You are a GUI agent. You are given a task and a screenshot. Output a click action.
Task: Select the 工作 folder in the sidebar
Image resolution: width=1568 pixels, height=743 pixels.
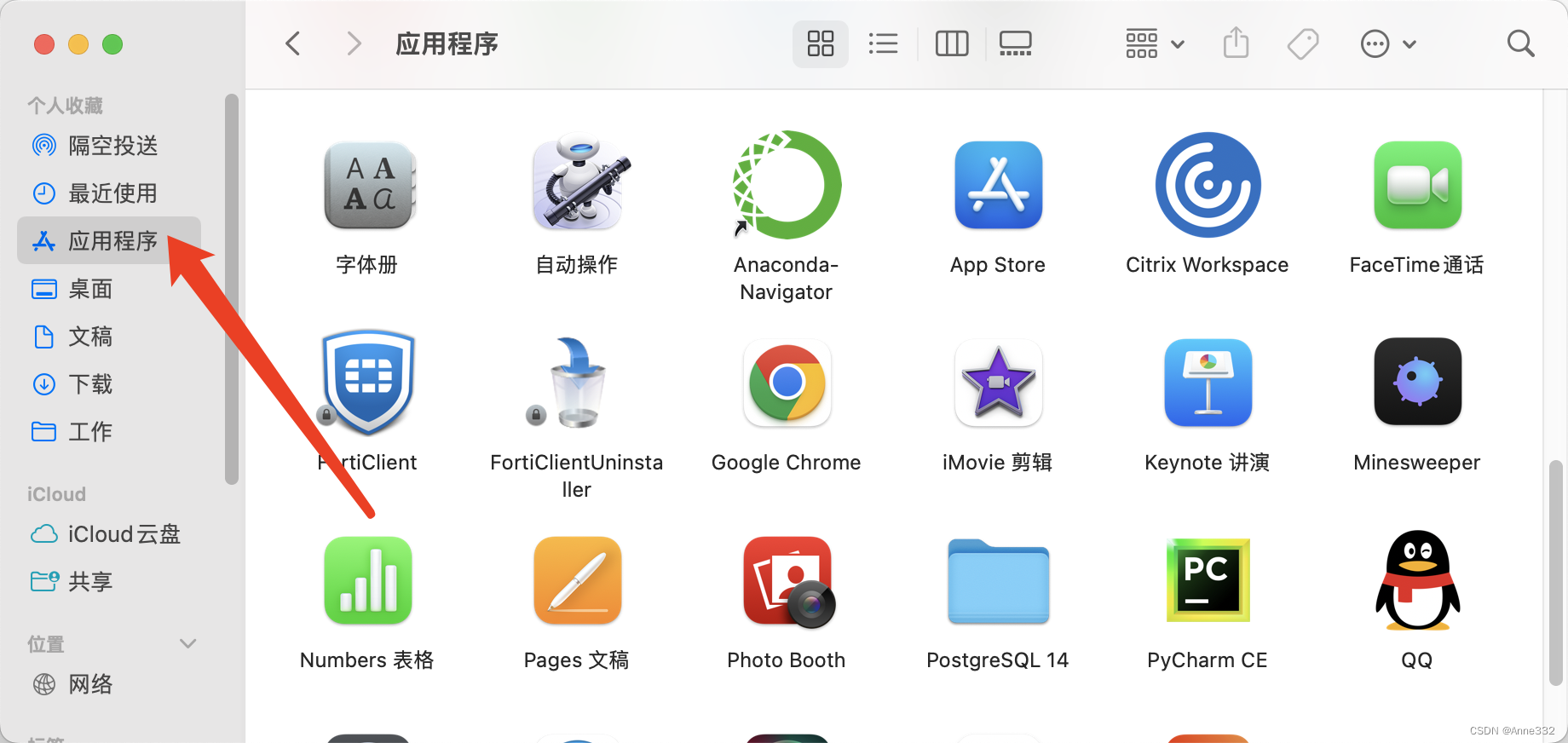109,432
